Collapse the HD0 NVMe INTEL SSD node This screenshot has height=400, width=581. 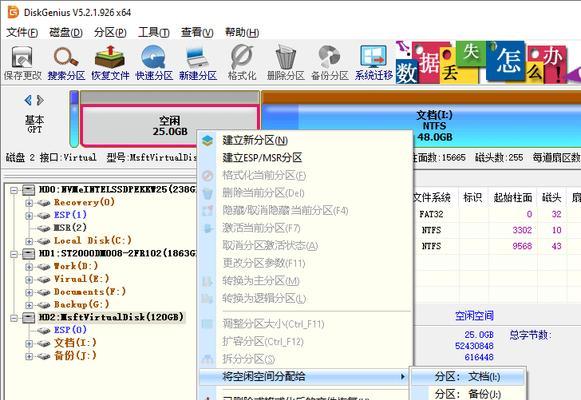pos(14,190)
